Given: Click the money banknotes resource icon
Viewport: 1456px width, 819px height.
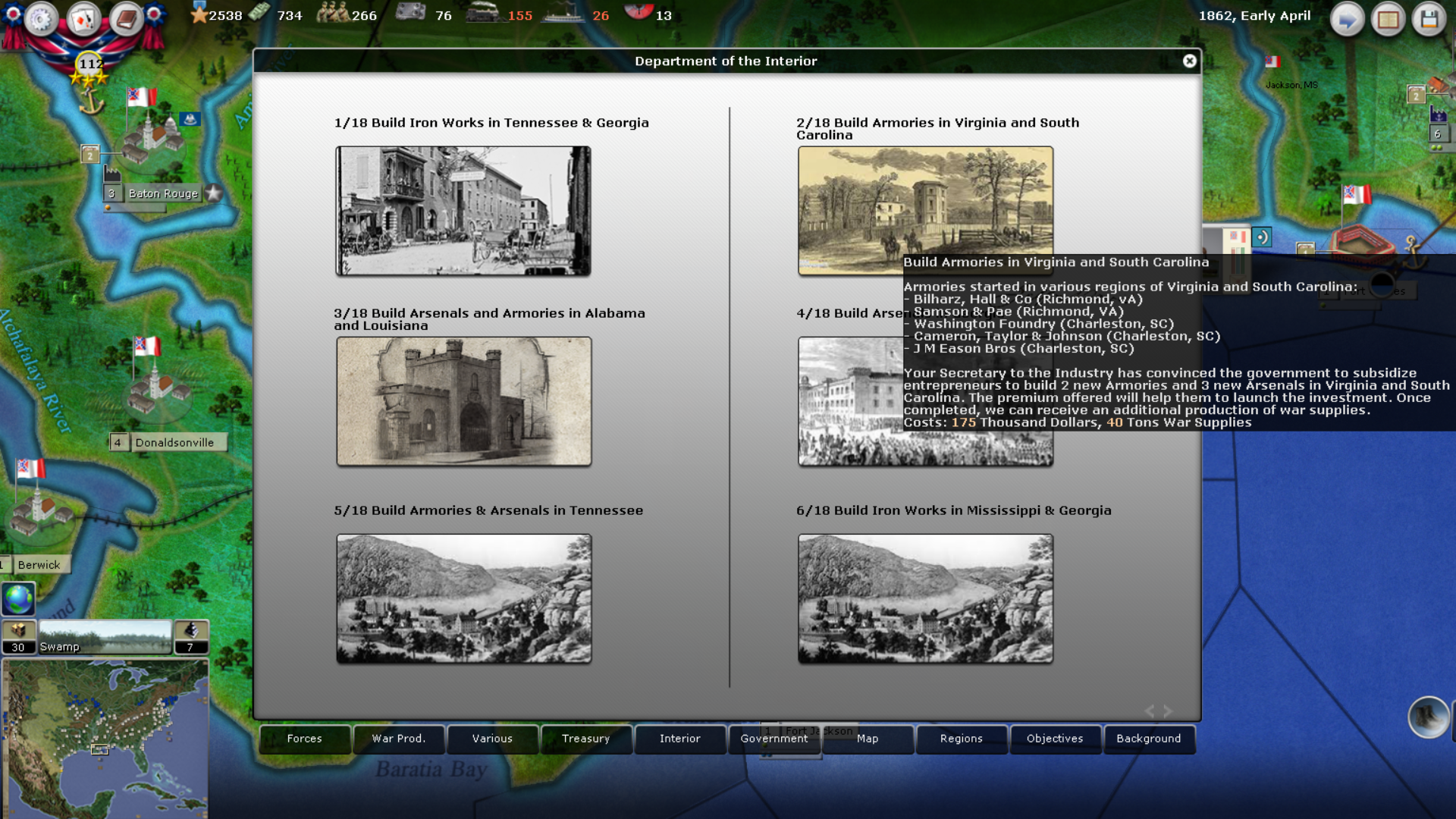Looking at the screenshot, I should (x=259, y=12).
